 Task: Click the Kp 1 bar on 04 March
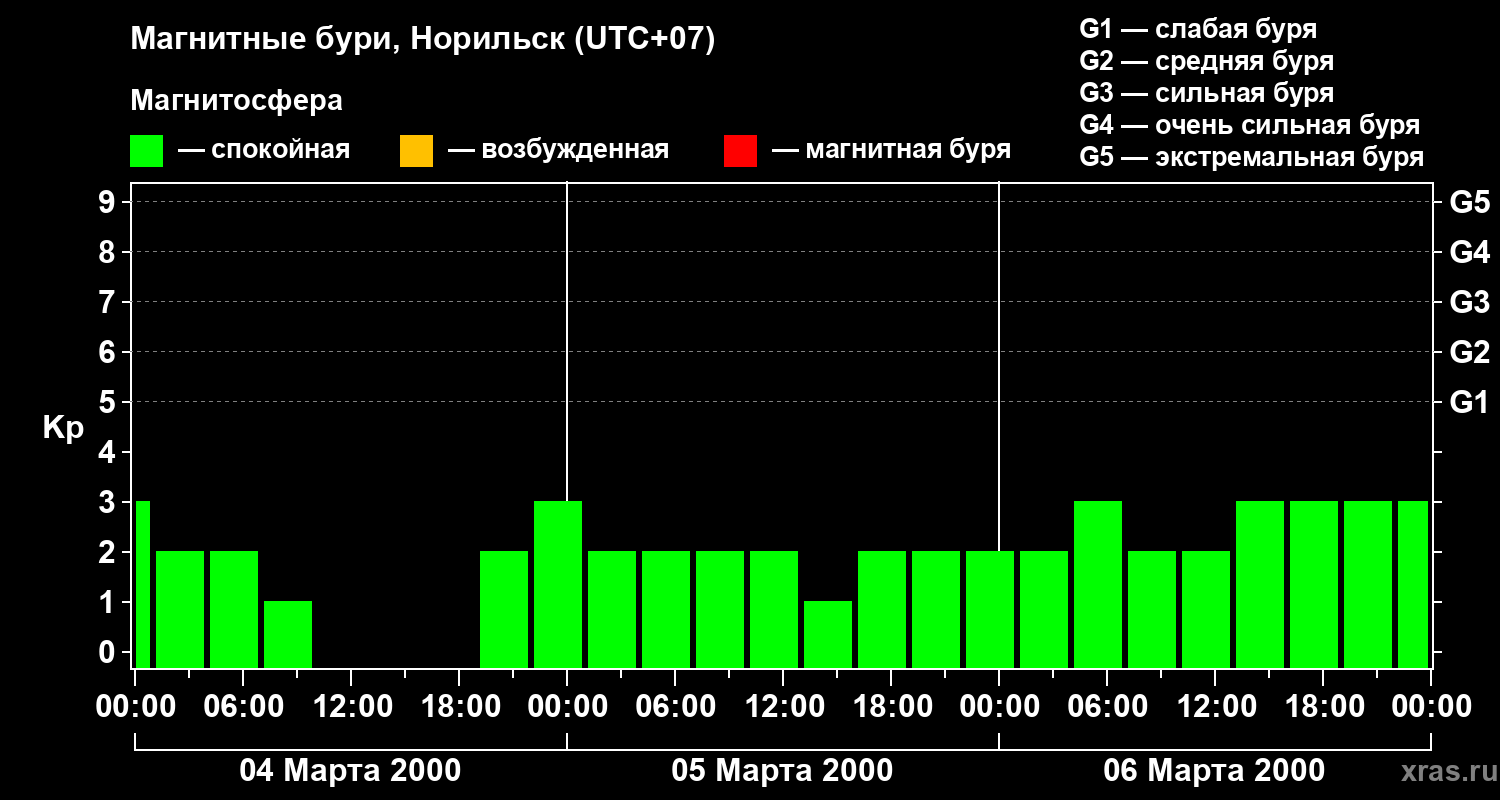click(x=288, y=634)
